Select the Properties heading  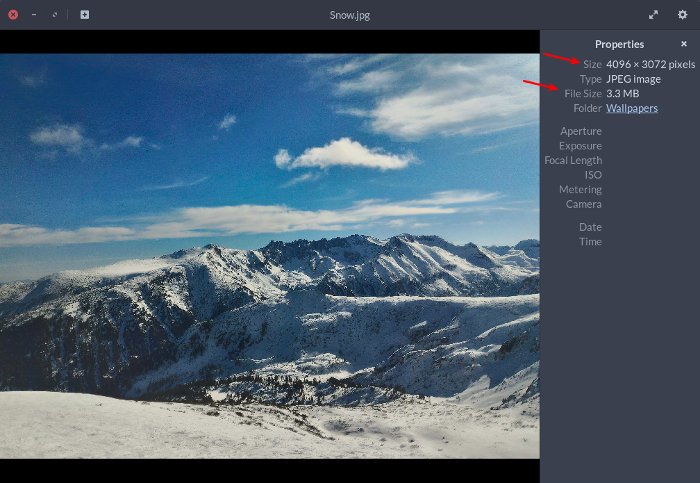click(x=619, y=44)
